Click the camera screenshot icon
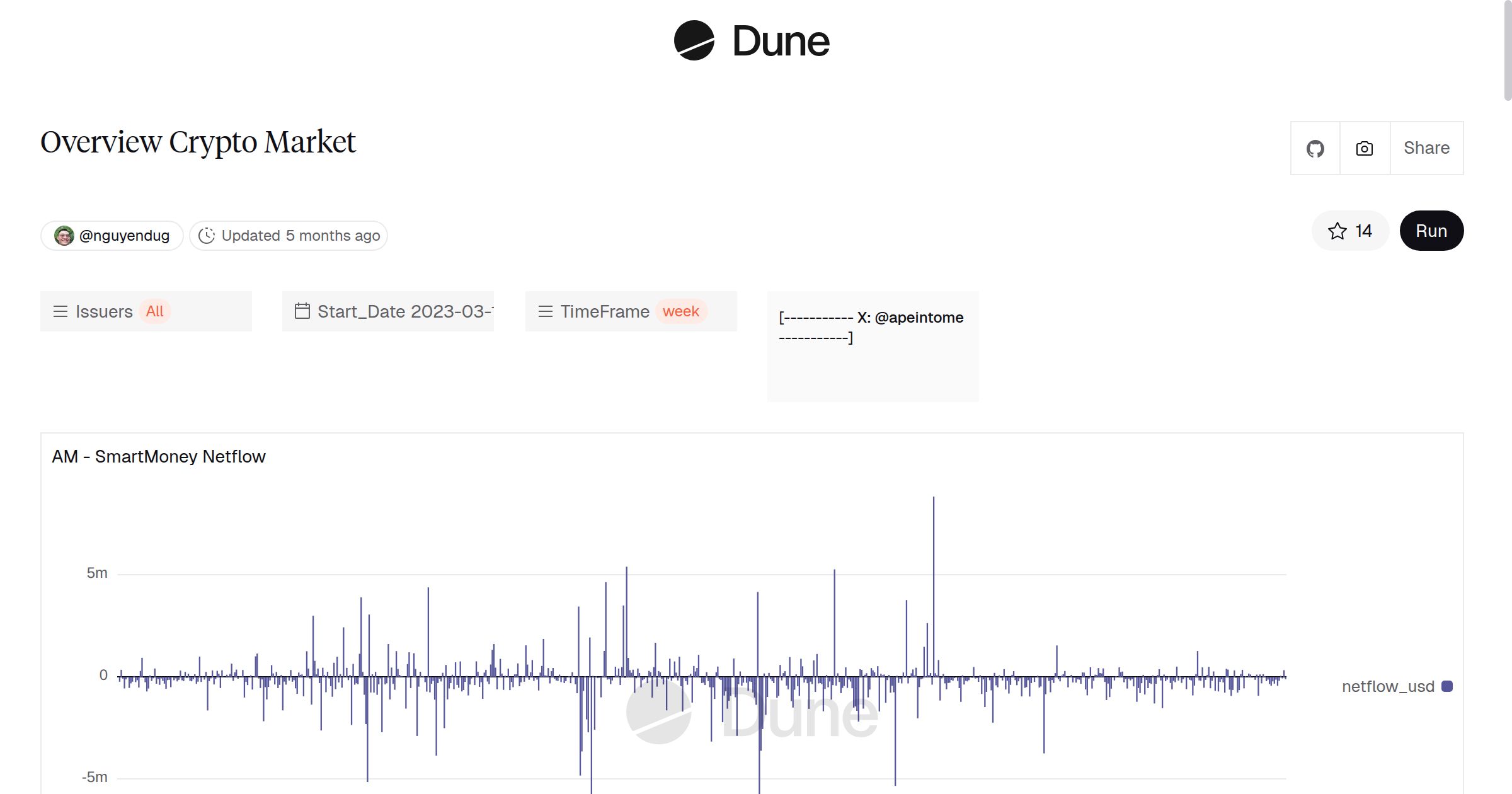 (1364, 149)
